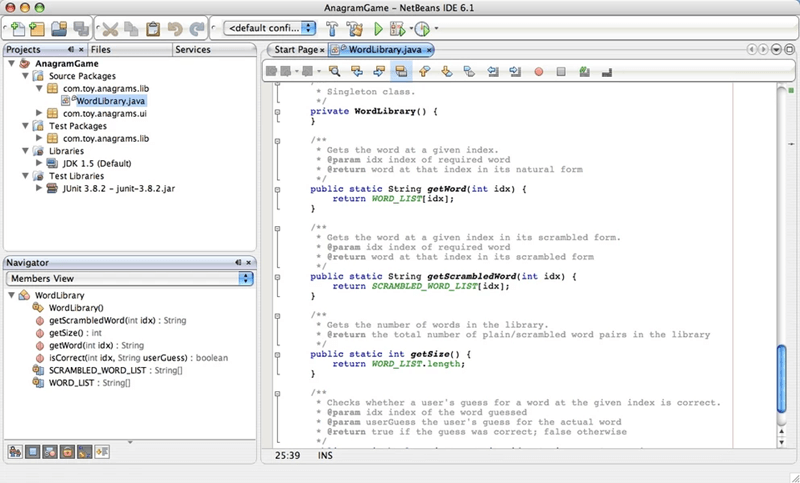Switch to the Start Page editor tab
Viewport: 800px width, 483px height.
[295, 49]
